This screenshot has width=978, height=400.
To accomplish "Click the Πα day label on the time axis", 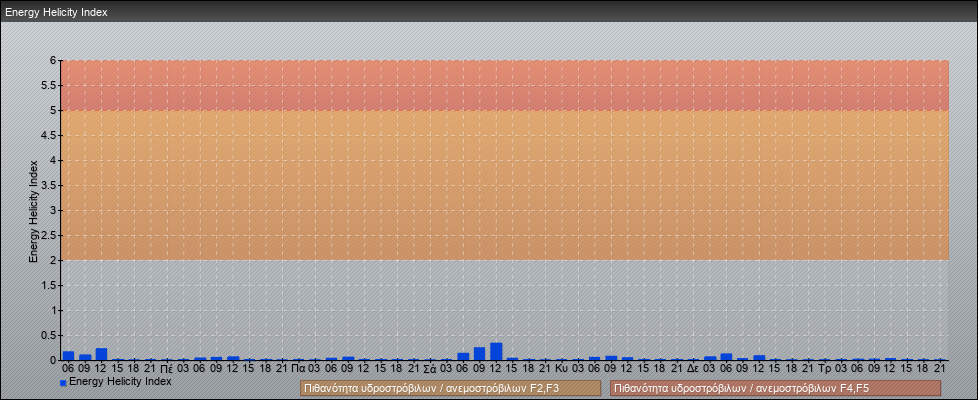I will 298,369.
